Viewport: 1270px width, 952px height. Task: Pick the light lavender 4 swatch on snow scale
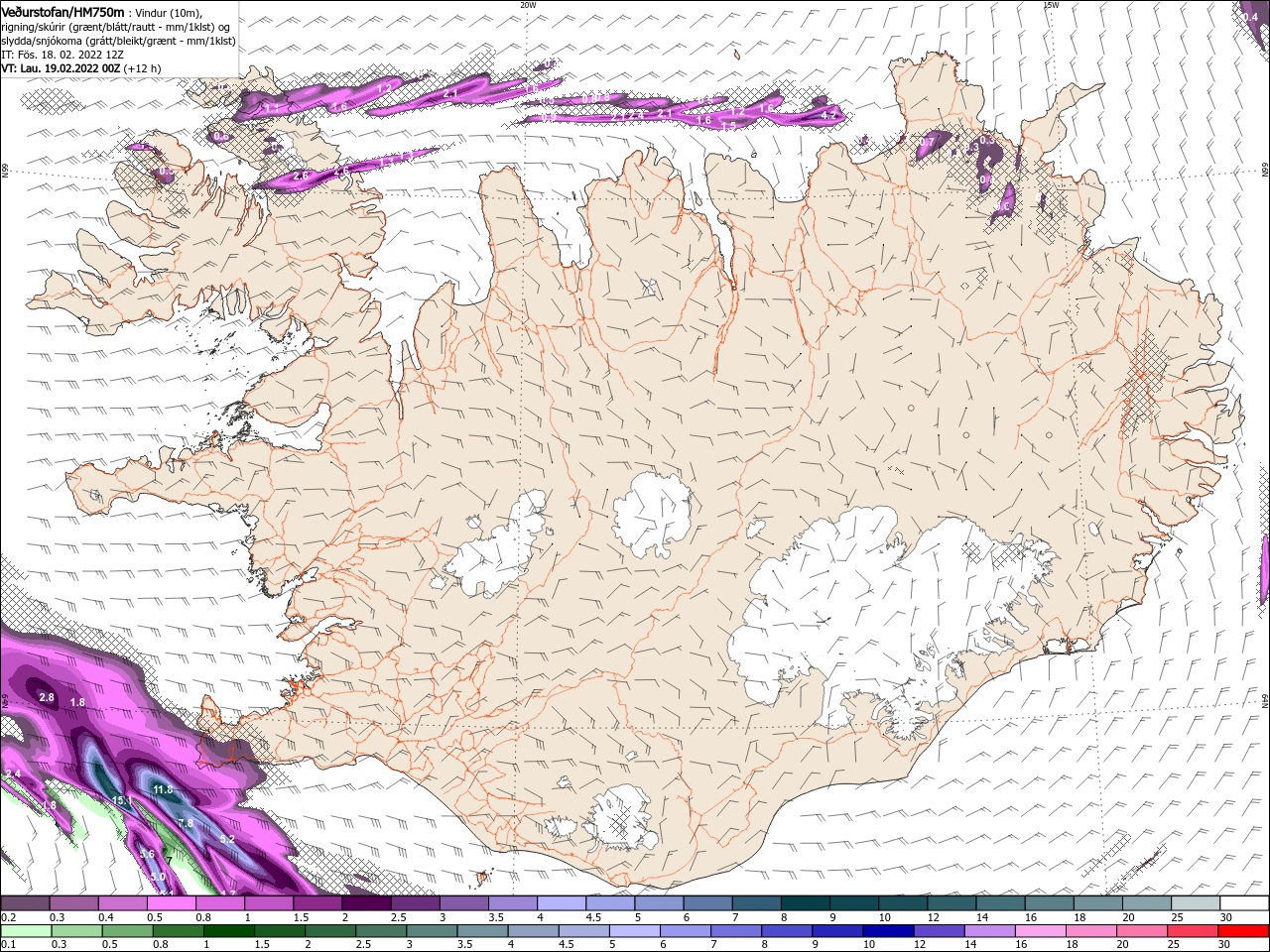pyautogui.click(x=562, y=903)
